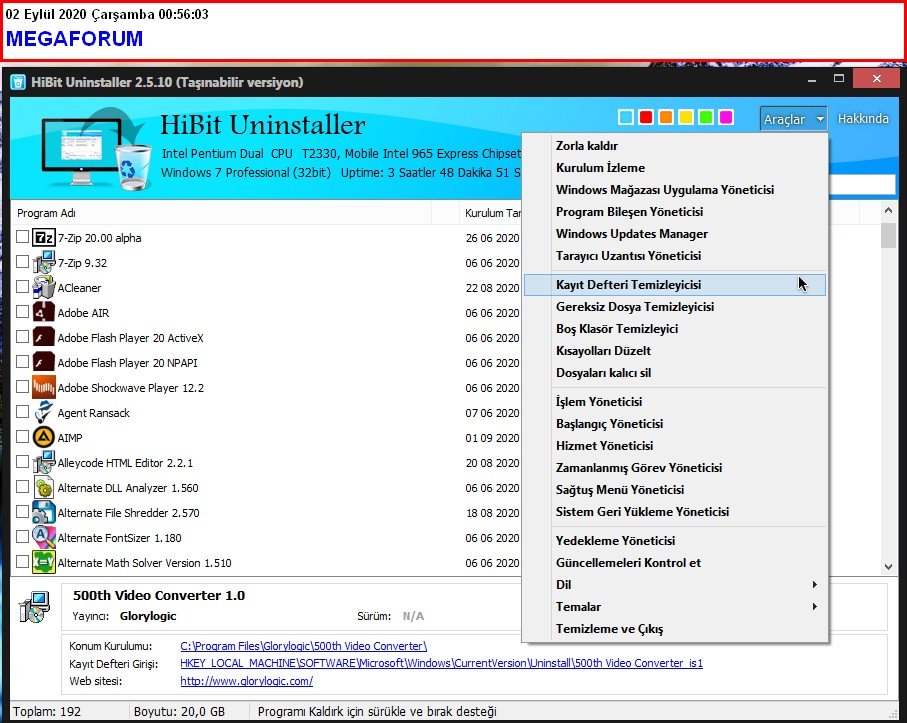
Task: Sort by the Program Adı column header
Action: (x=222, y=213)
